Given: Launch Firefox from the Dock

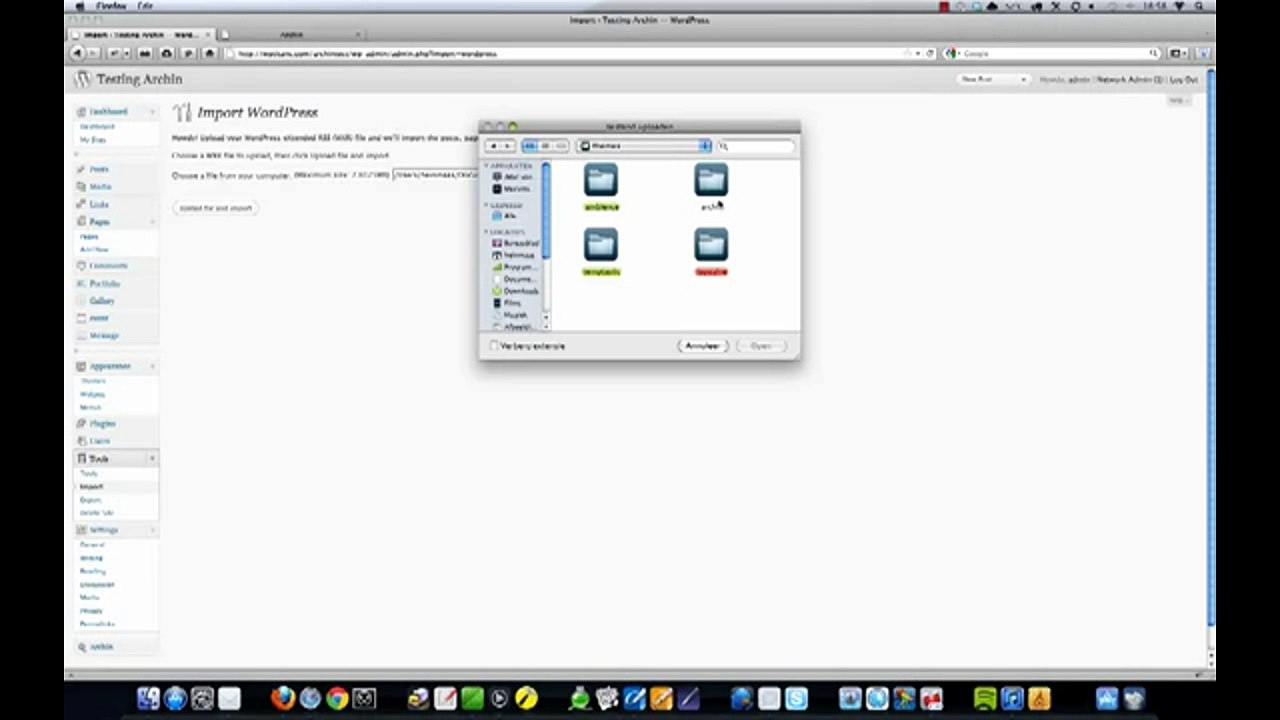Looking at the screenshot, I should click(x=282, y=697).
